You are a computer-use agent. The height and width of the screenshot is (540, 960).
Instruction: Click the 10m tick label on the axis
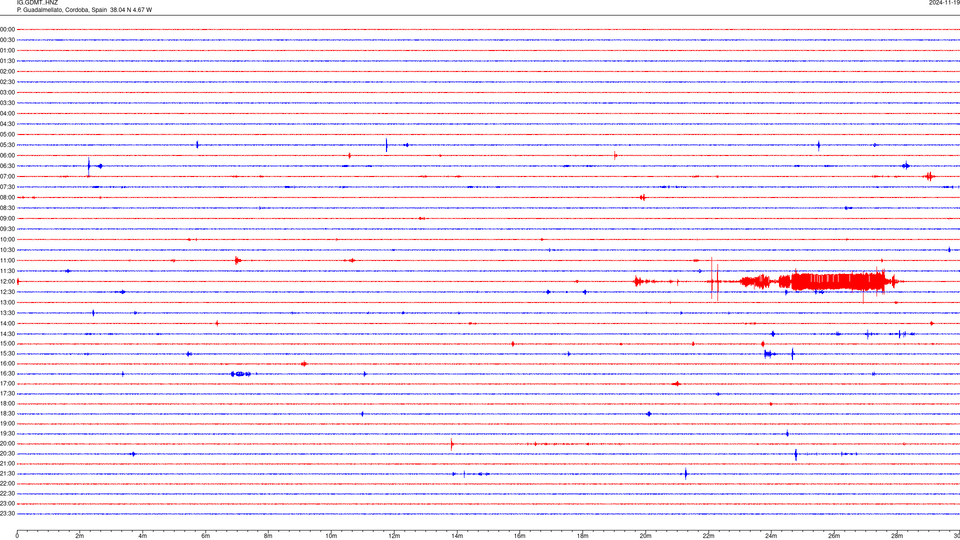(331, 536)
